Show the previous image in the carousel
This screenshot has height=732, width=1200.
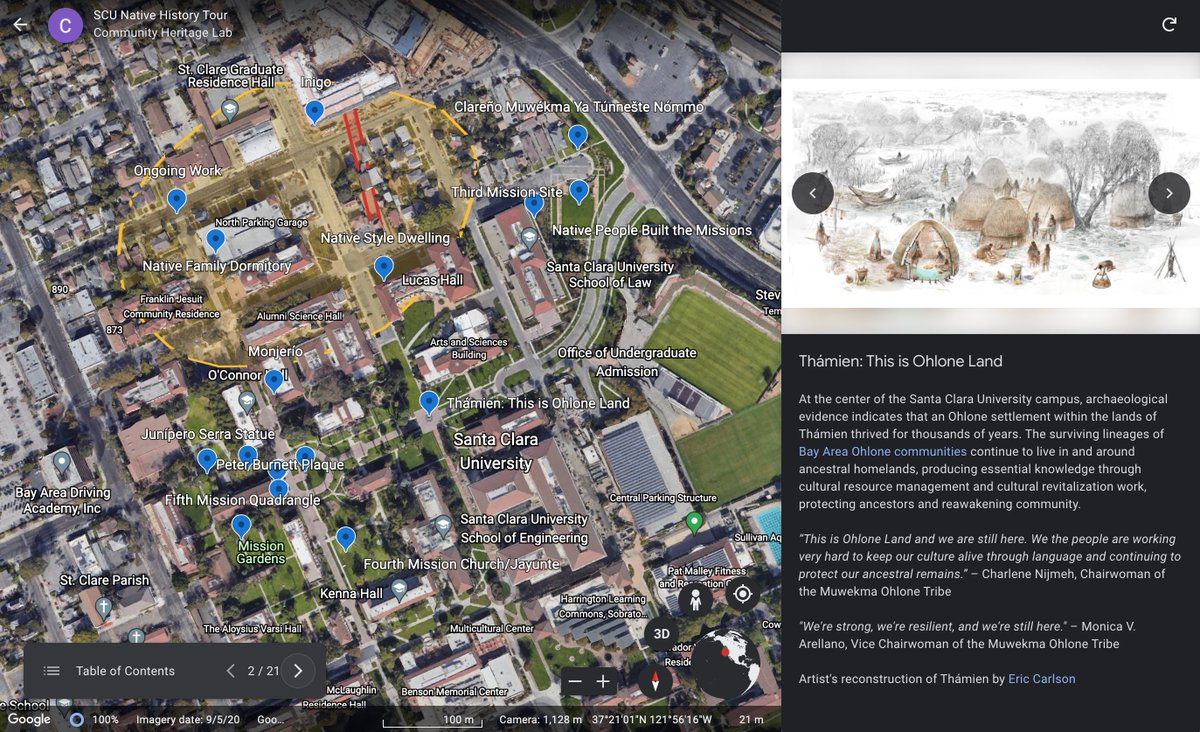click(813, 193)
